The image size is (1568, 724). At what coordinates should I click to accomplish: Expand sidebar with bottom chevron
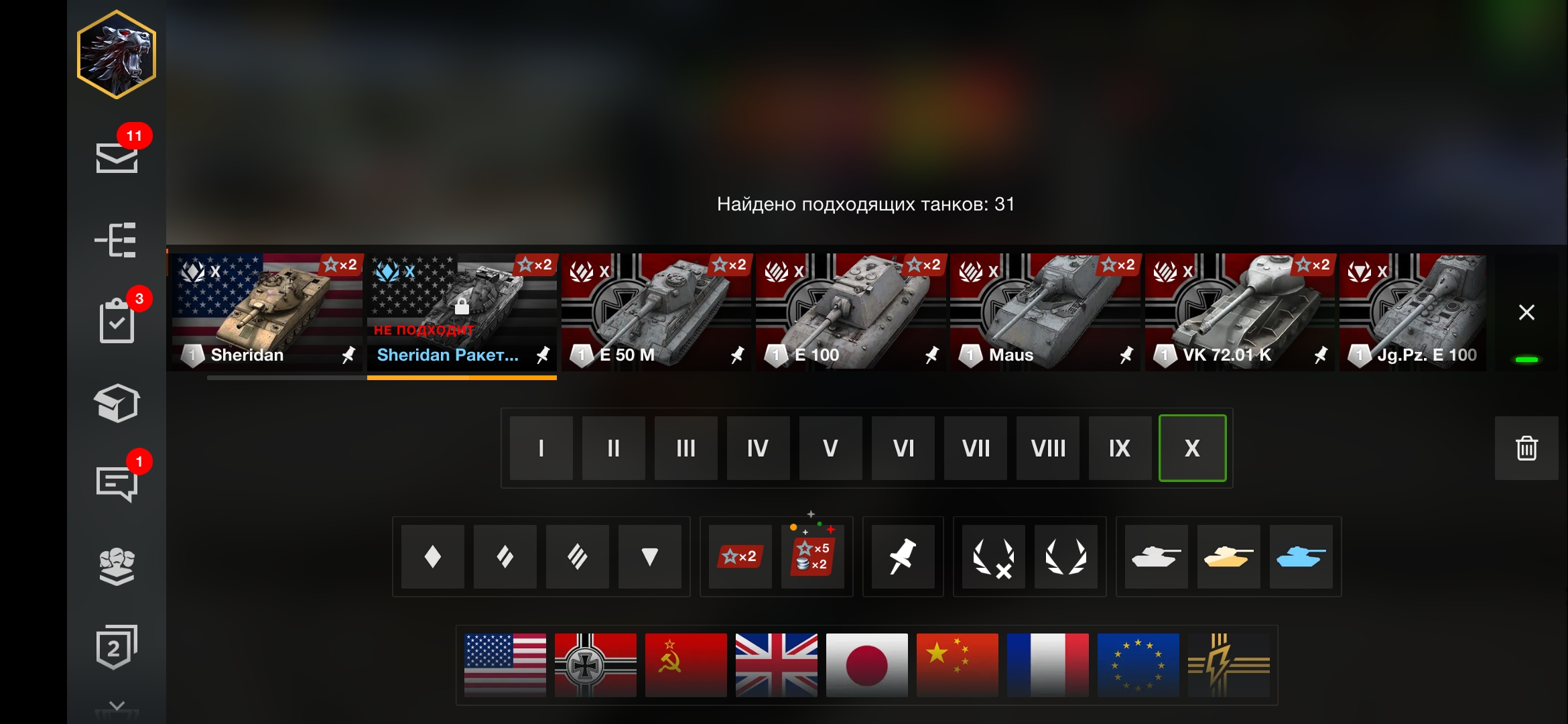point(117,706)
